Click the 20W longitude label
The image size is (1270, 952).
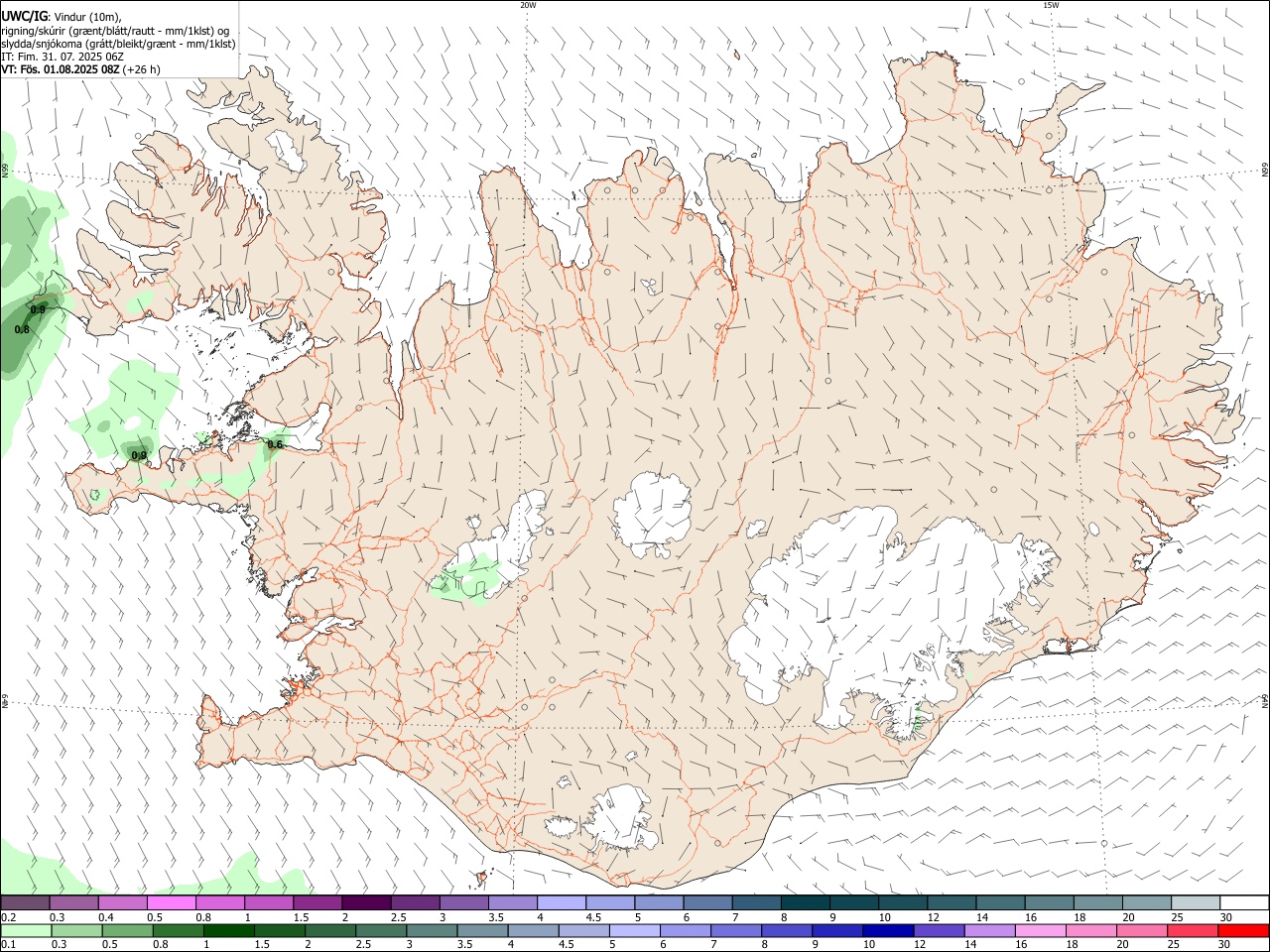click(x=528, y=5)
